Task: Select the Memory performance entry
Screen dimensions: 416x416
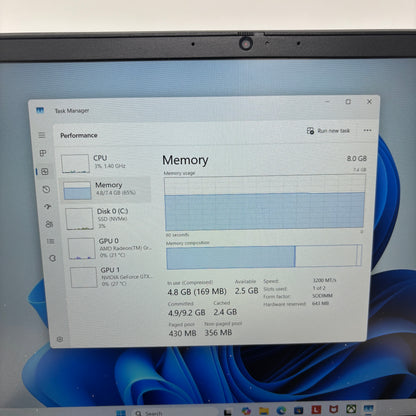Action: [105, 190]
